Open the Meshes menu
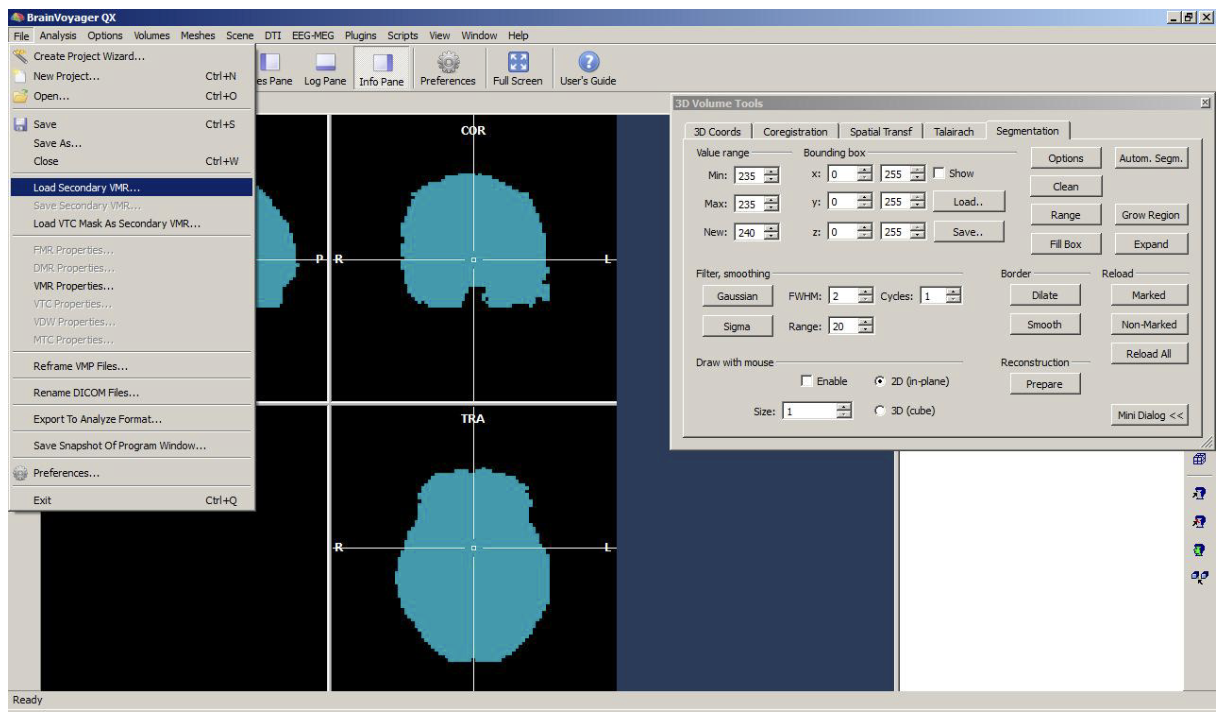 [198, 36]
